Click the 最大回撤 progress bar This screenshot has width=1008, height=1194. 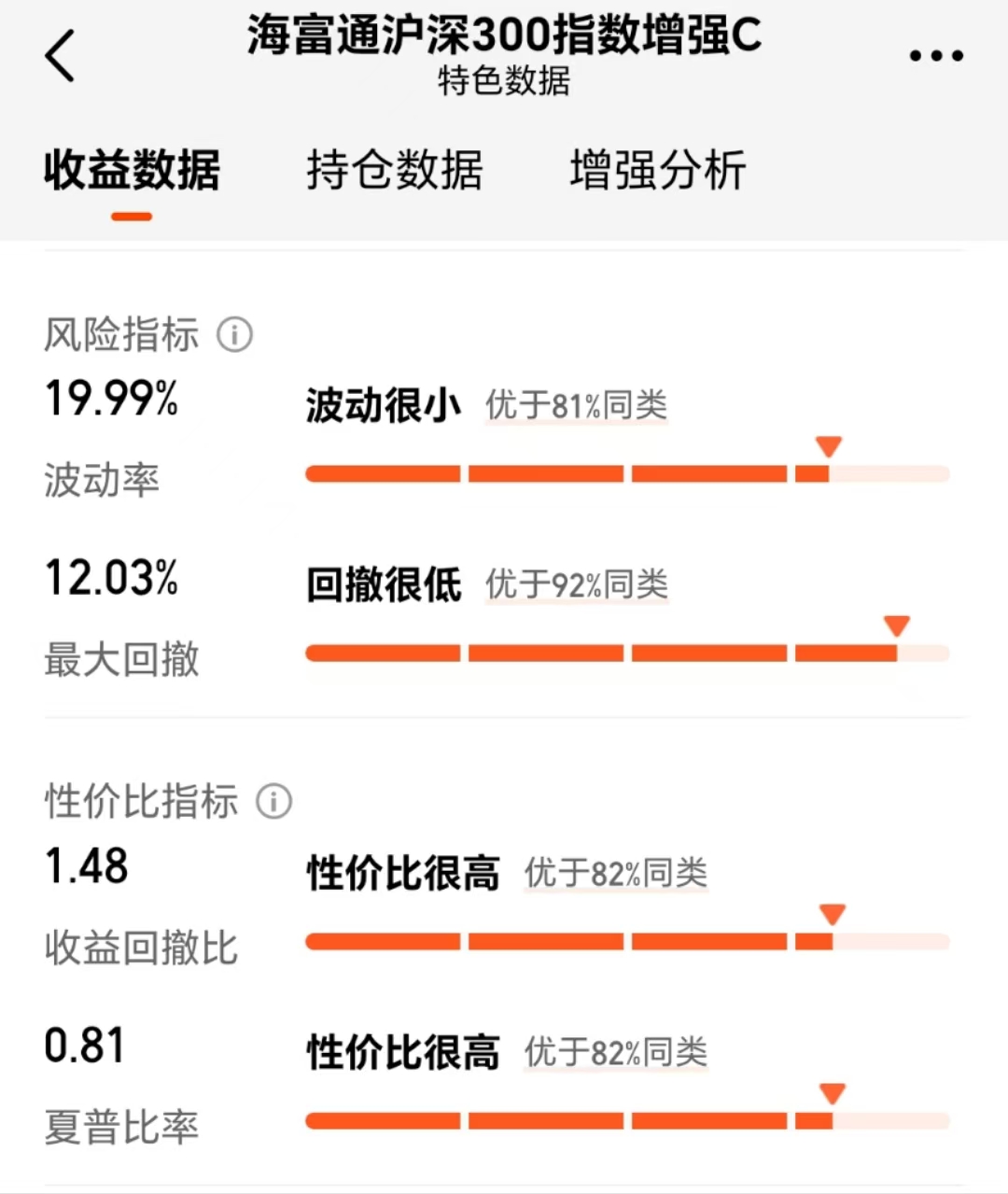pyautogui.click(x=627, y=653)
